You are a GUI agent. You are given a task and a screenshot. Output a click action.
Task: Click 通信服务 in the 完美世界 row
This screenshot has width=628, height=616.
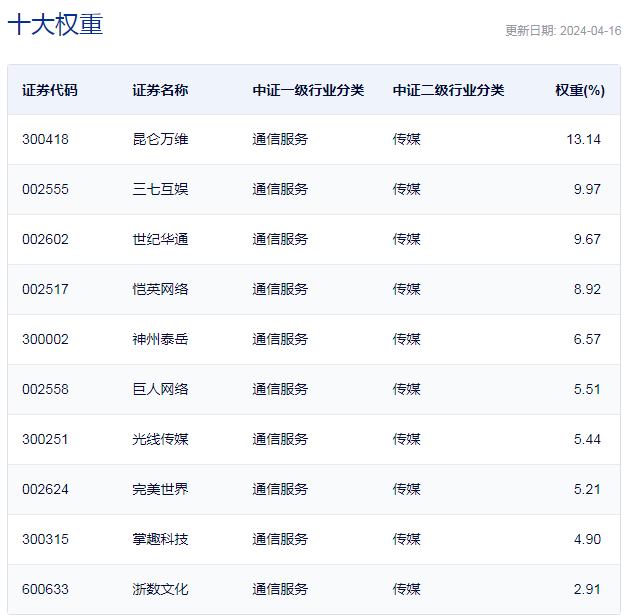pyautogui.click(x=280, y=489)
